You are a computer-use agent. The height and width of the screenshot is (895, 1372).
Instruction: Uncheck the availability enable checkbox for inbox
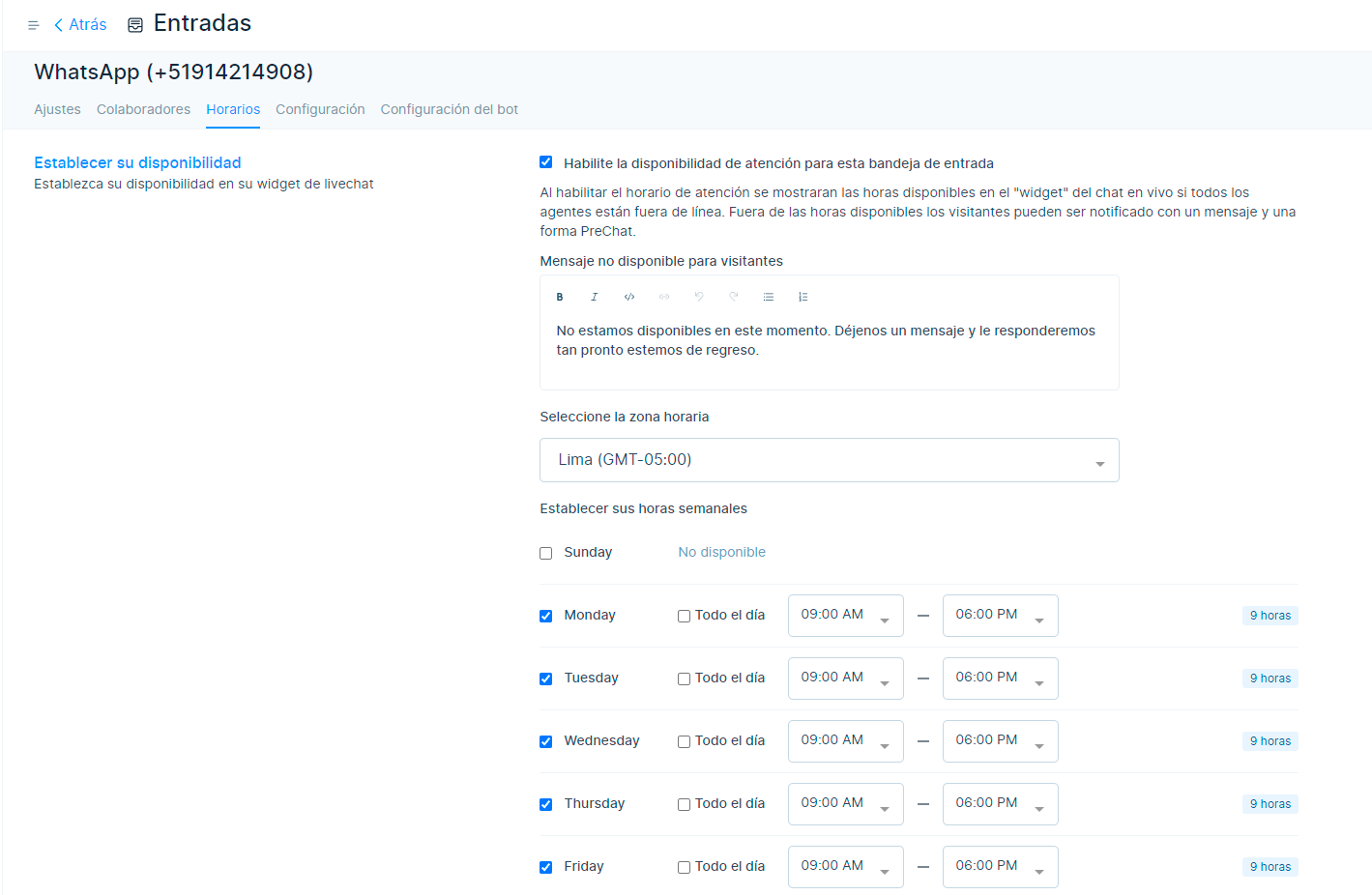(x=546, y=162)
